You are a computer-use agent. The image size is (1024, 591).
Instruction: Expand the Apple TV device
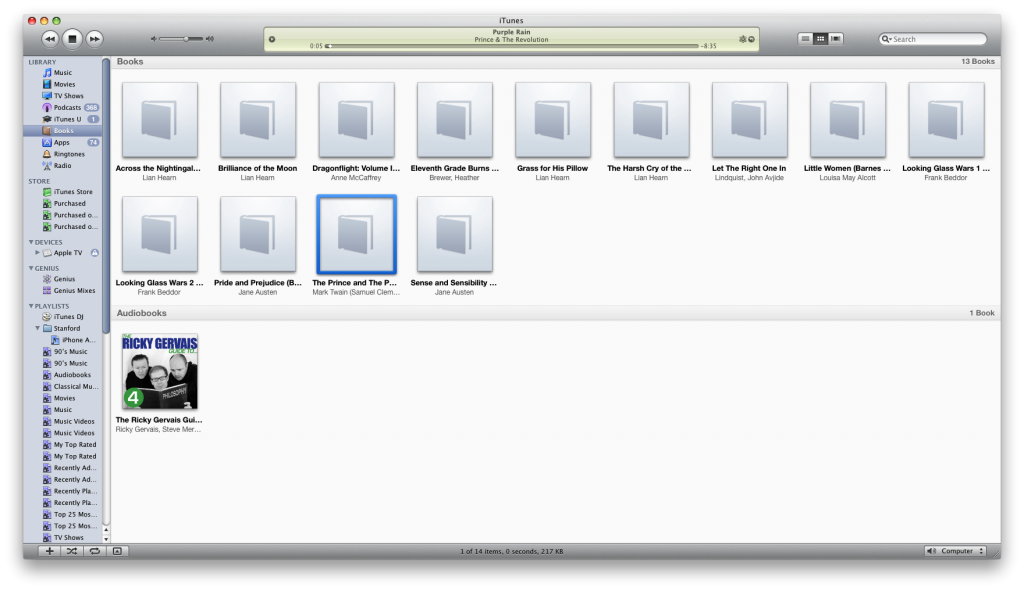(x=37, y=253)
